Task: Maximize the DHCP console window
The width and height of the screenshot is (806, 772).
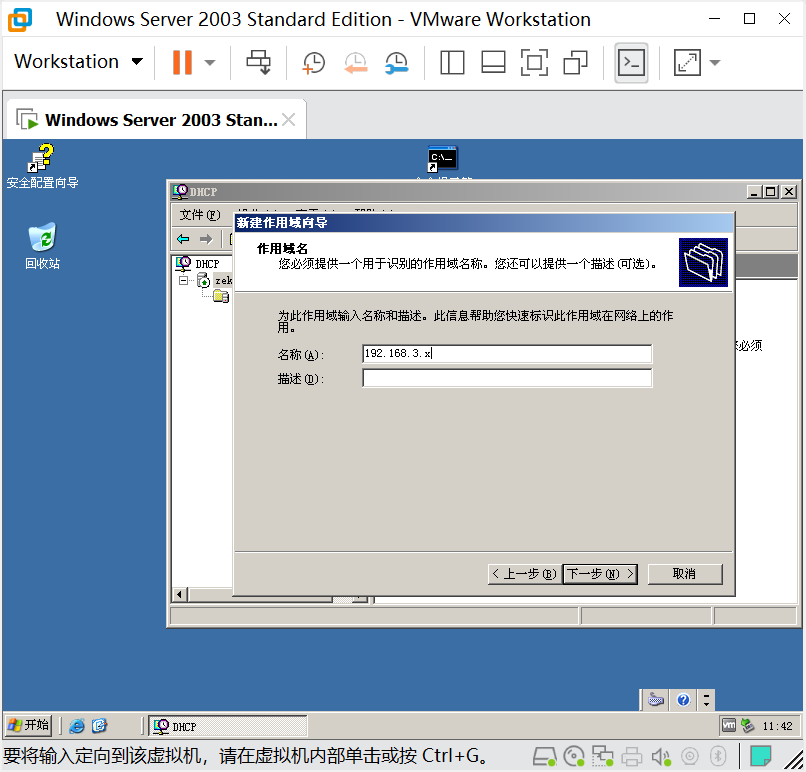Action: (x=771, y=192)
